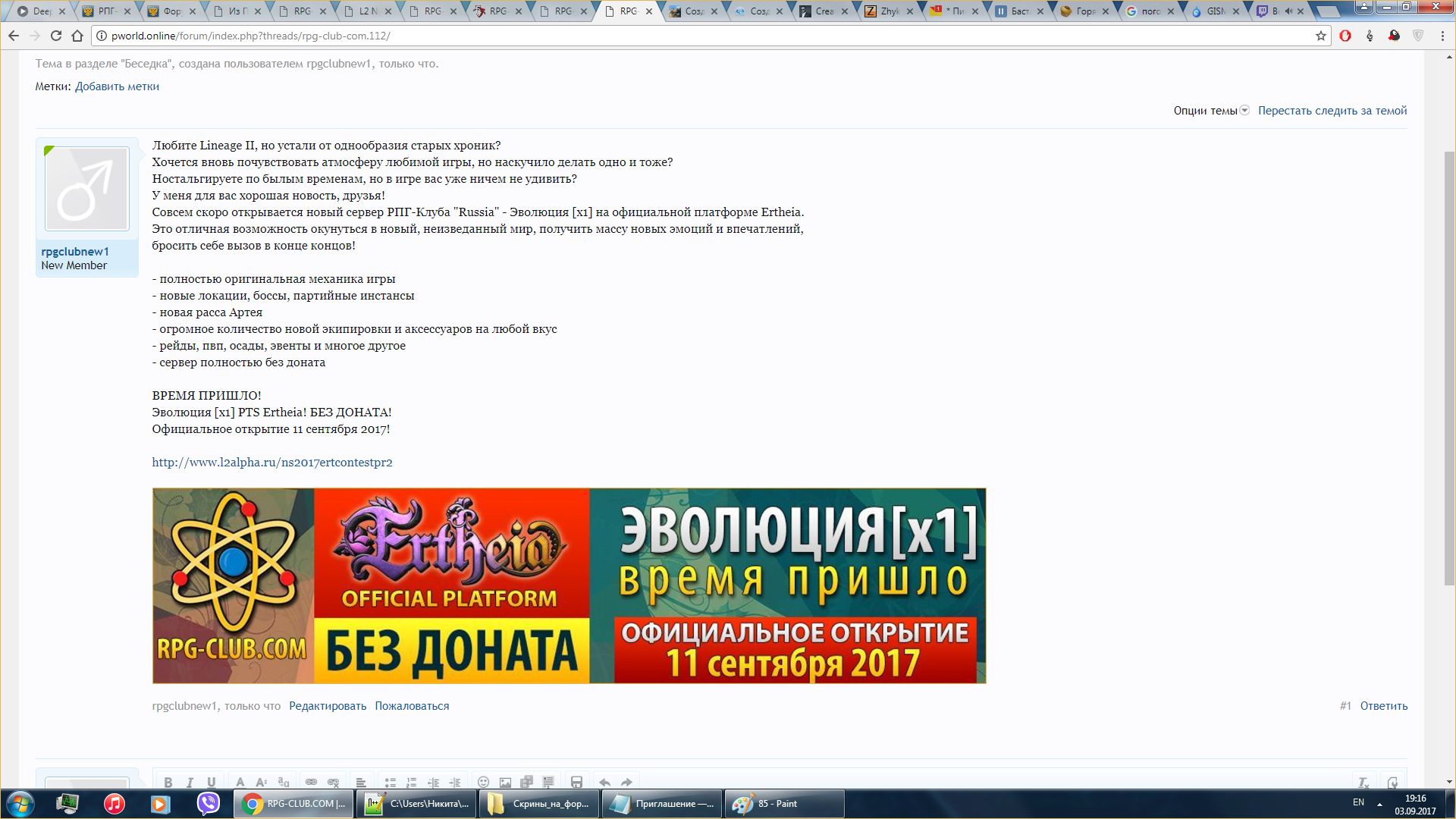Click Пожаловаться under the post
Viewport: 1456px width, 819px height.
(x=412, y=706)
